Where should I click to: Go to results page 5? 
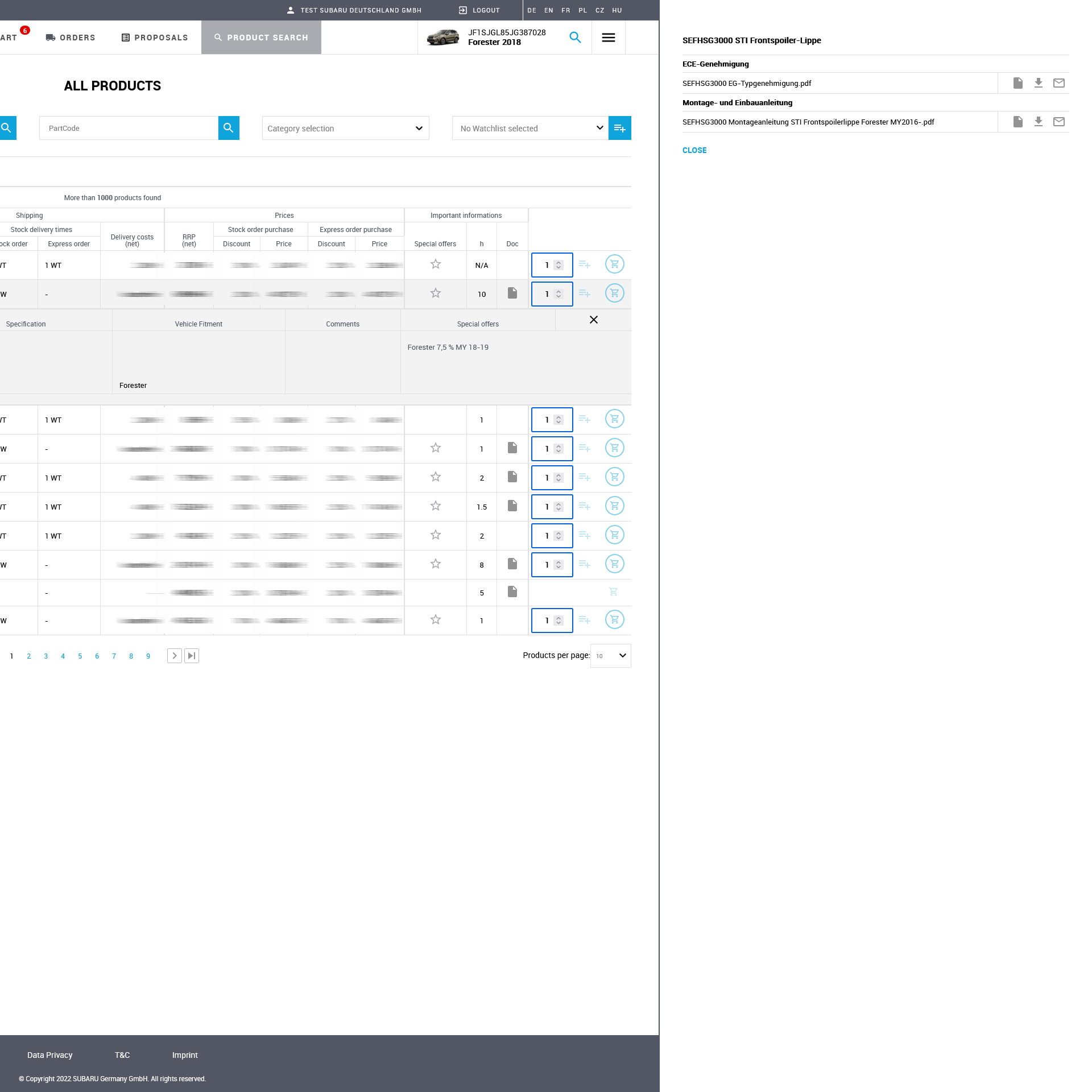pos(80,656)
